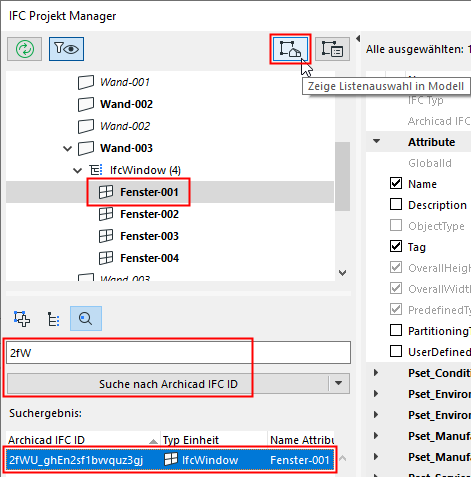Expand the first Pset_Environ property set
471x477 pixels.
pos(376,394)
